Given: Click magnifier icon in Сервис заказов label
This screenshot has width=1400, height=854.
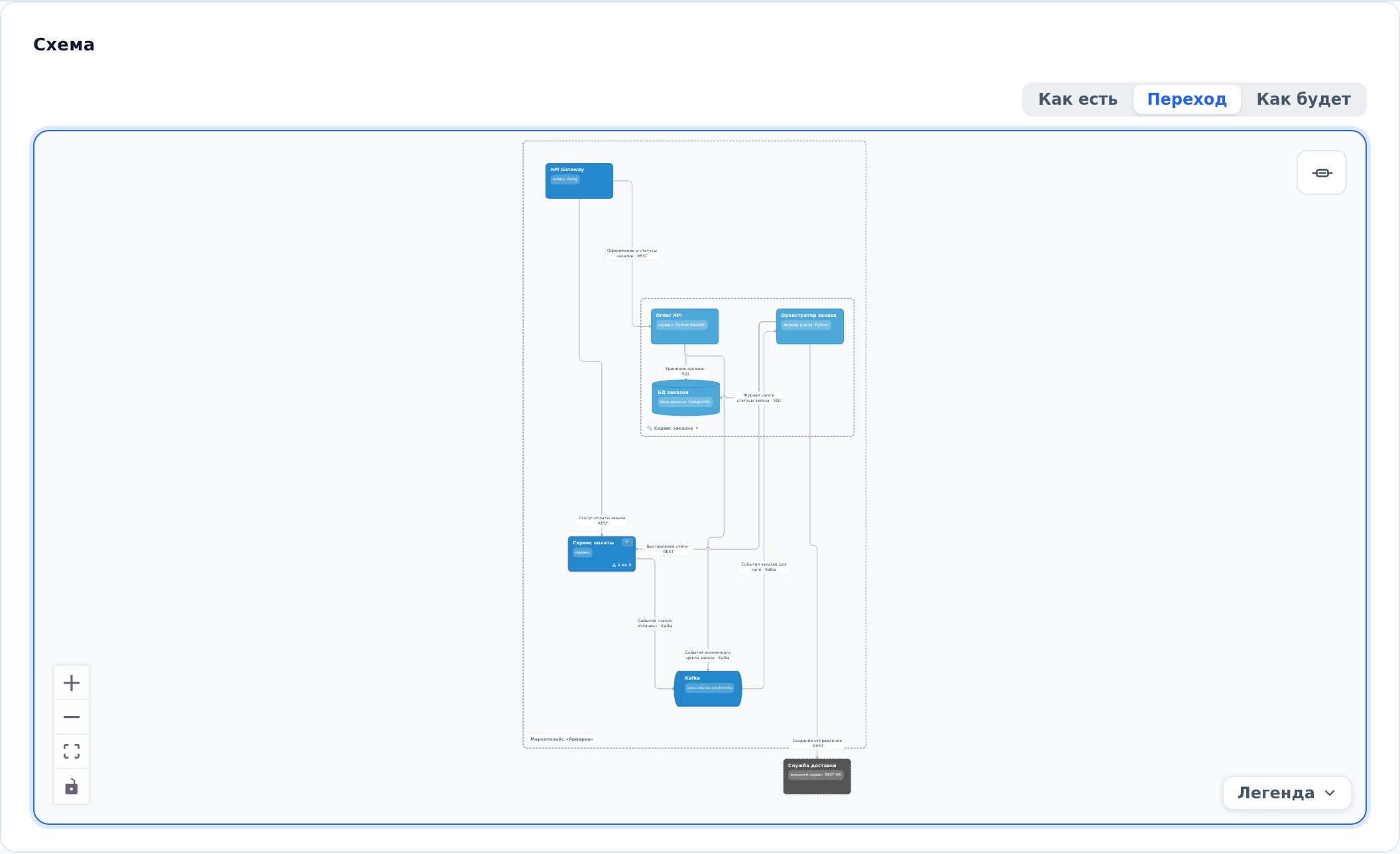Looking at the screenshot, I should tap(650, 428).
